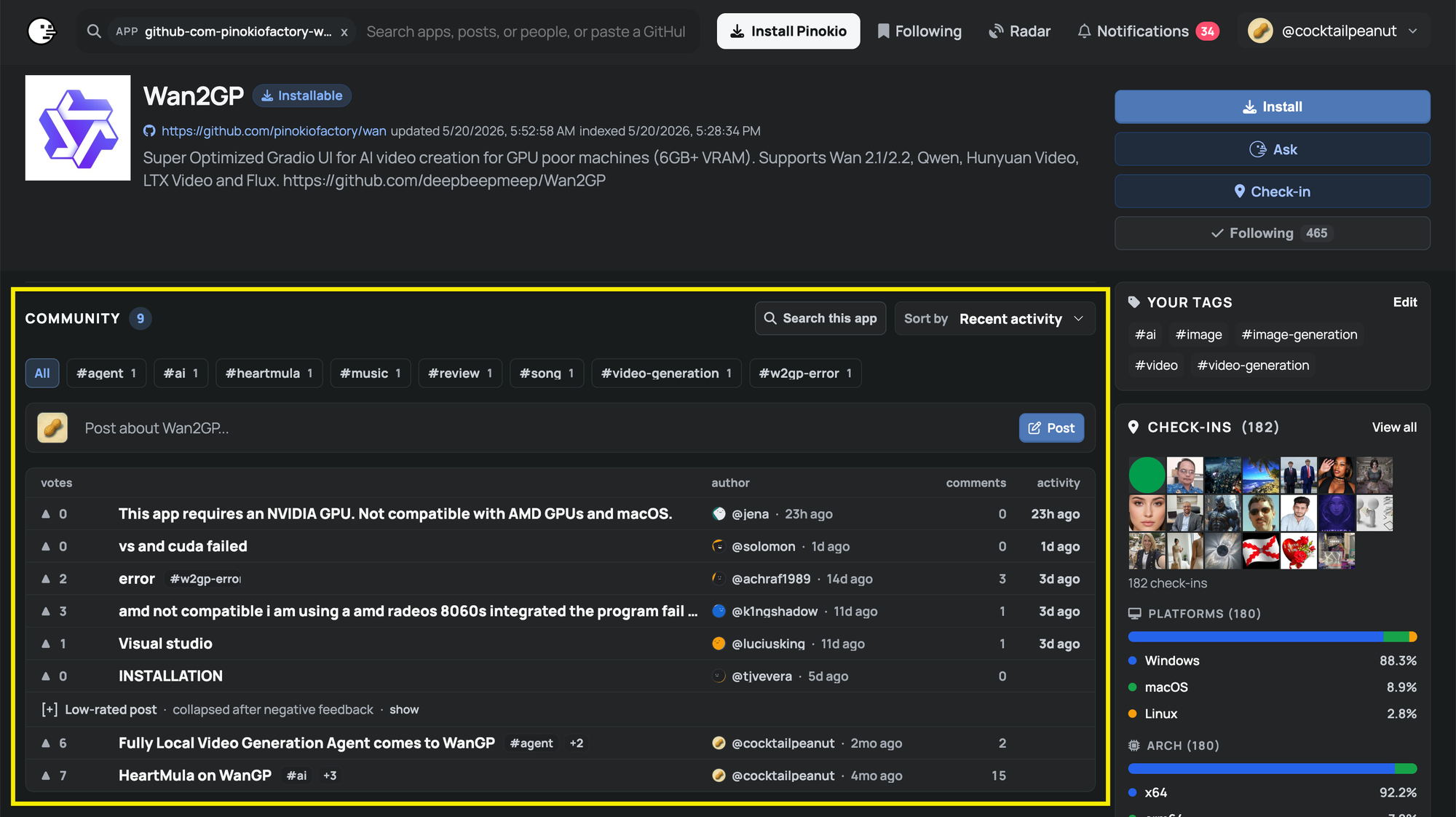Image resolution: width=1456 pixels, height=817 pixels.
Task: Open Notifications with 34 badge
Action: click(1148, 31)
